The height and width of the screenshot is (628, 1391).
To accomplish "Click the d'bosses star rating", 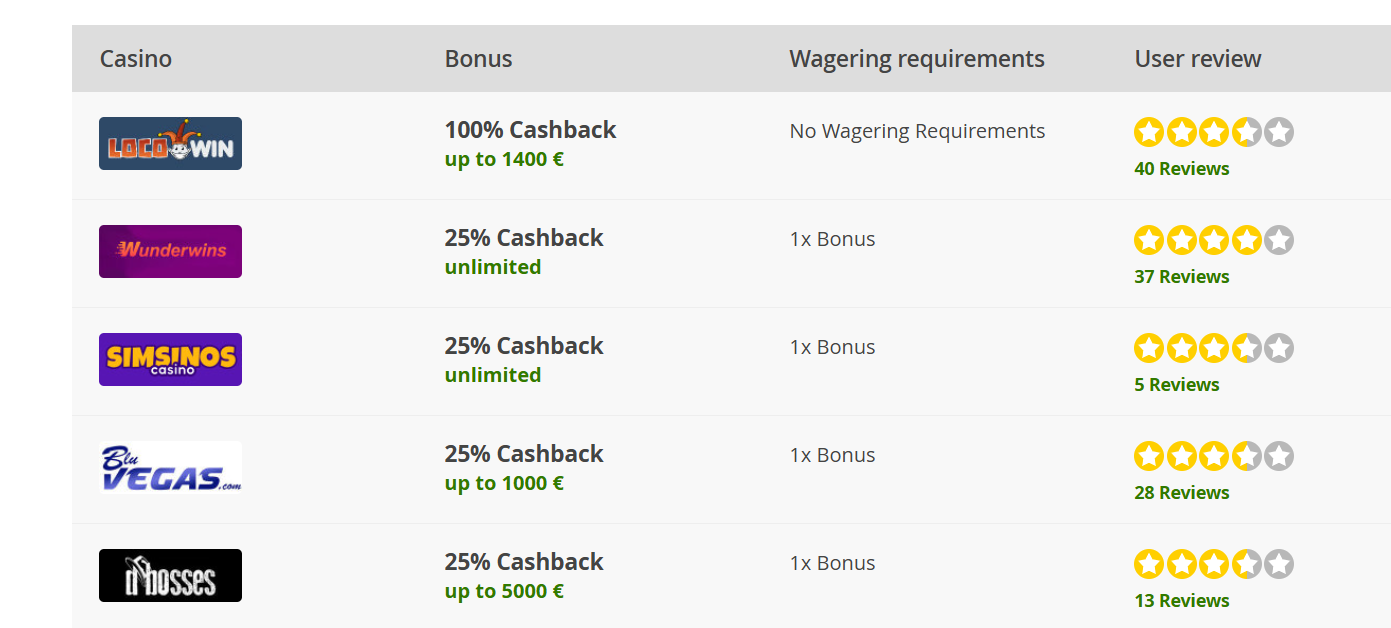I will click(x=1214, y=564).
